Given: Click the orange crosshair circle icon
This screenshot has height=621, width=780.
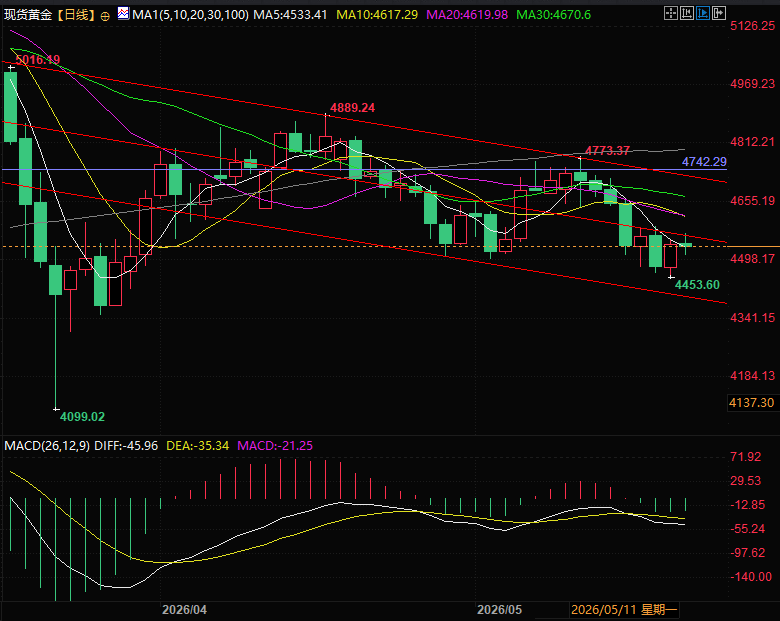Looking at the screenshot, I should [x=105, y=16].
